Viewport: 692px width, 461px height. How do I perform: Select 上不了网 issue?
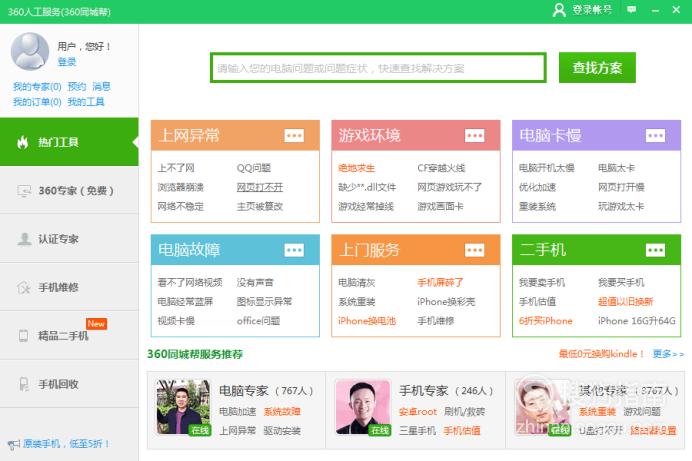point(176,168)
